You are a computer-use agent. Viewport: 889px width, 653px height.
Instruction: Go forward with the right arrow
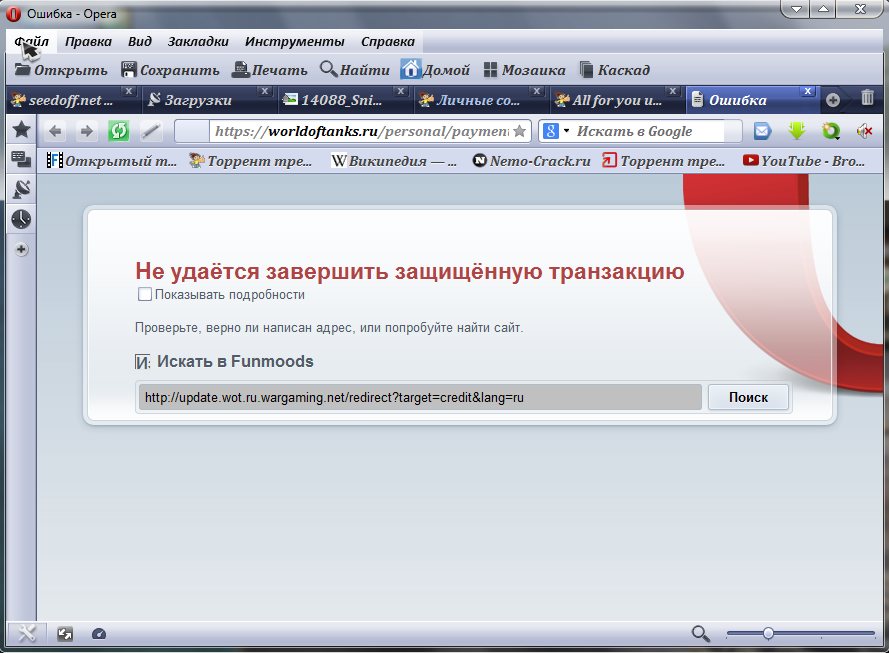(x=86, y=132)
